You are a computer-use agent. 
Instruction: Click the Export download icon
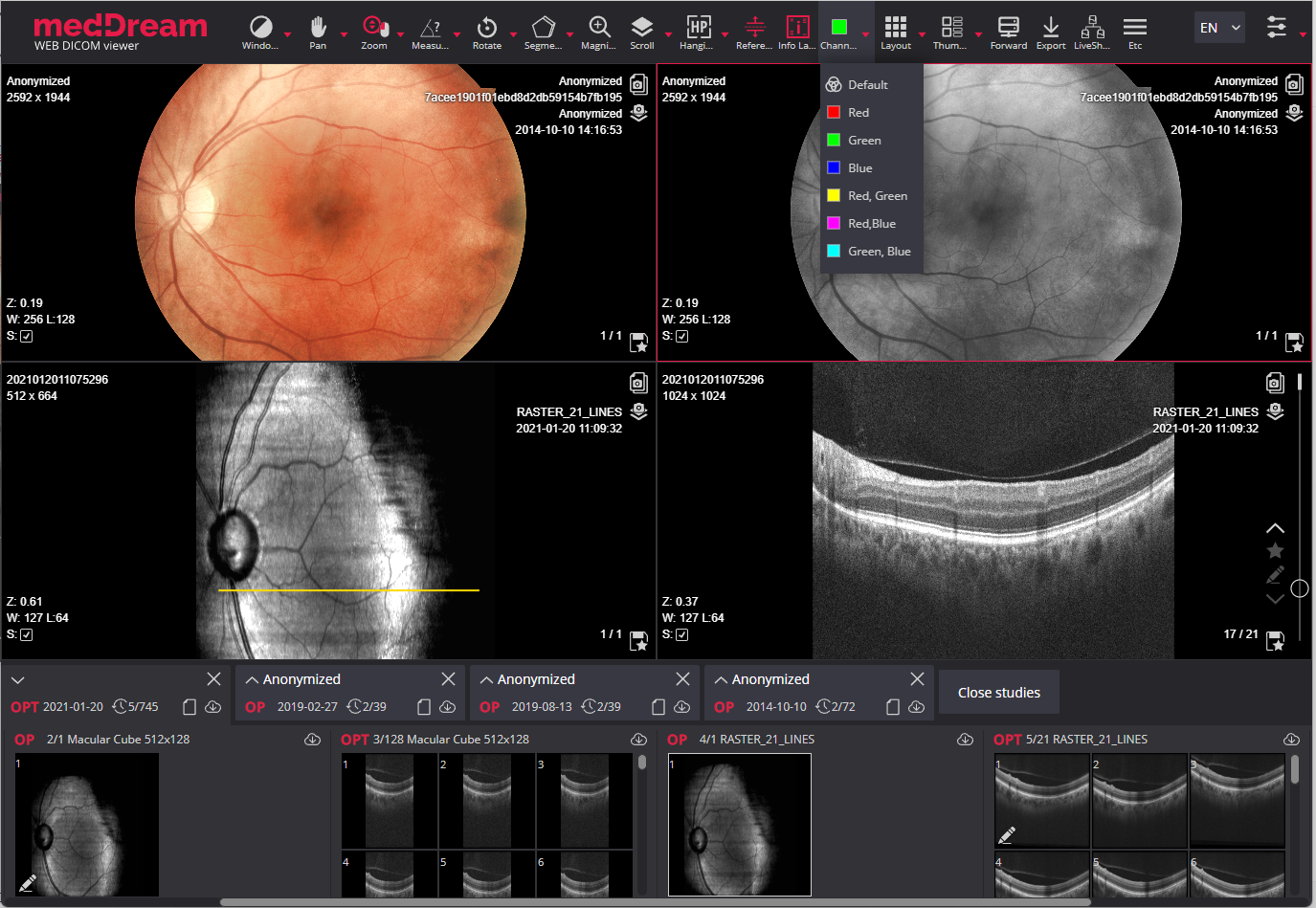pos(1051,32)
